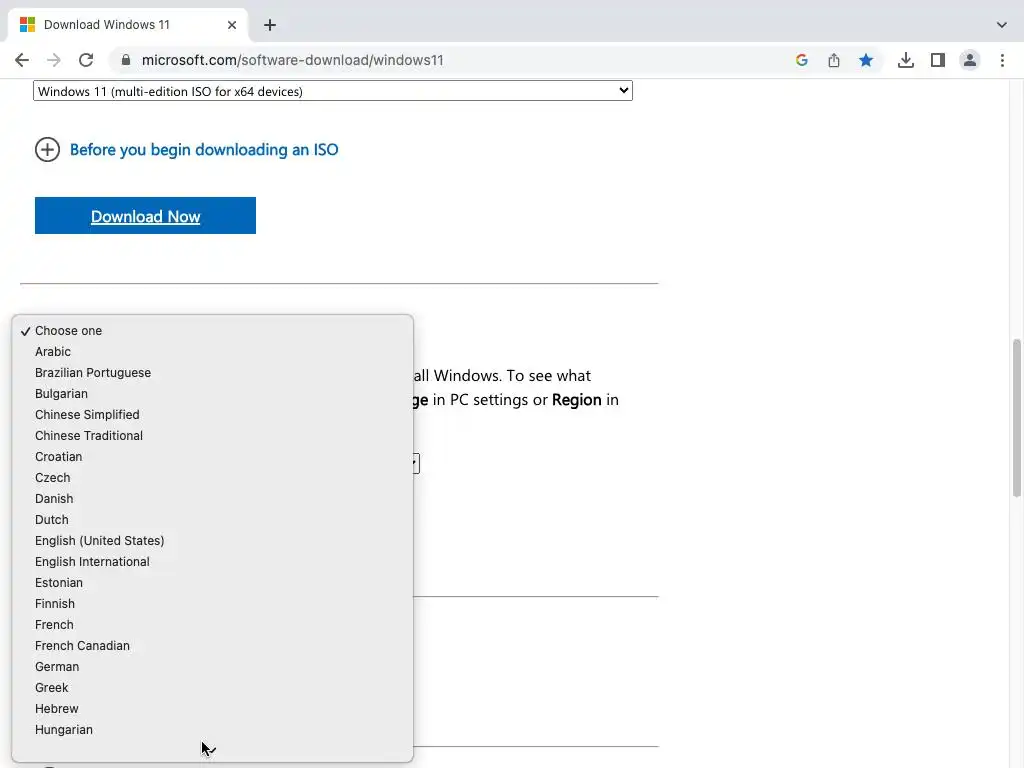Click the page vertical scrollbar
Viewport: 1024px width, 768px height.
coord(1017,418)
